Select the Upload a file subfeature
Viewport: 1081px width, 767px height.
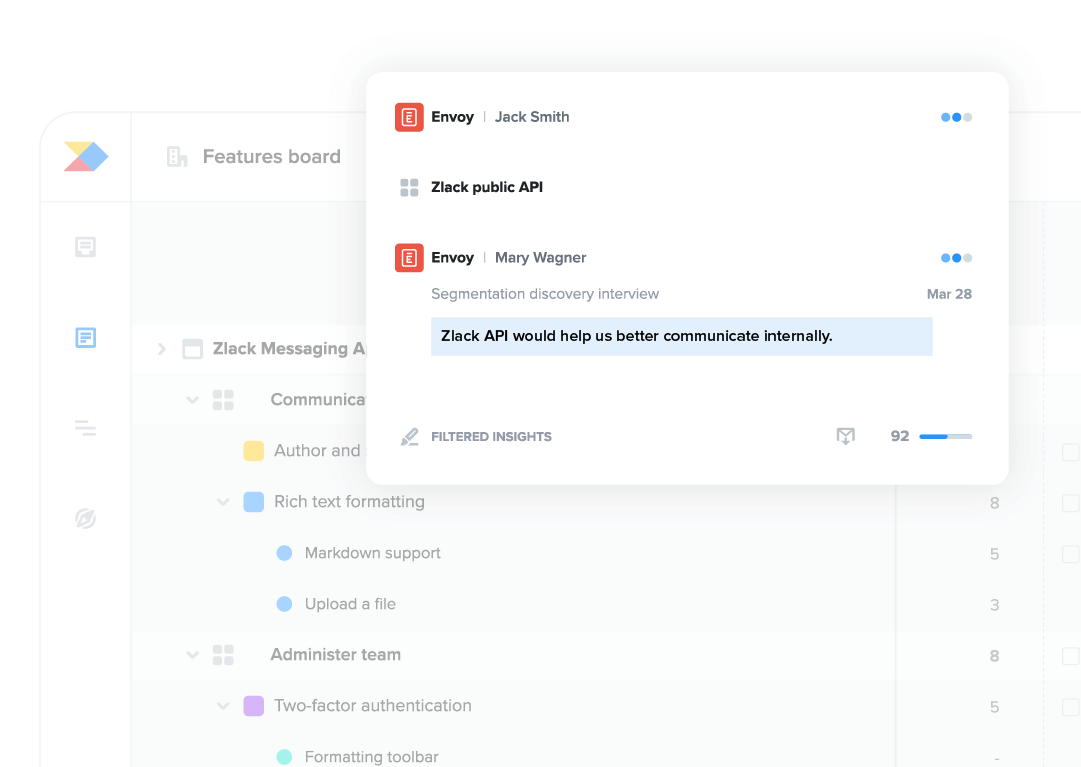(x=350, y=604)
